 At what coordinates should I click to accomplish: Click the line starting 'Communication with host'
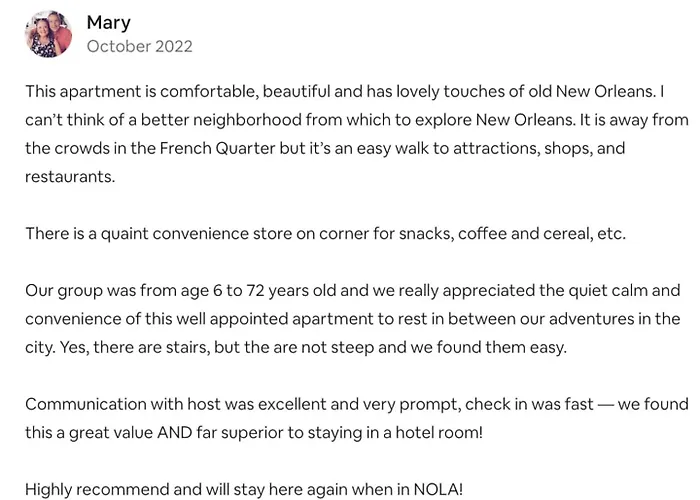click(357, 404)
